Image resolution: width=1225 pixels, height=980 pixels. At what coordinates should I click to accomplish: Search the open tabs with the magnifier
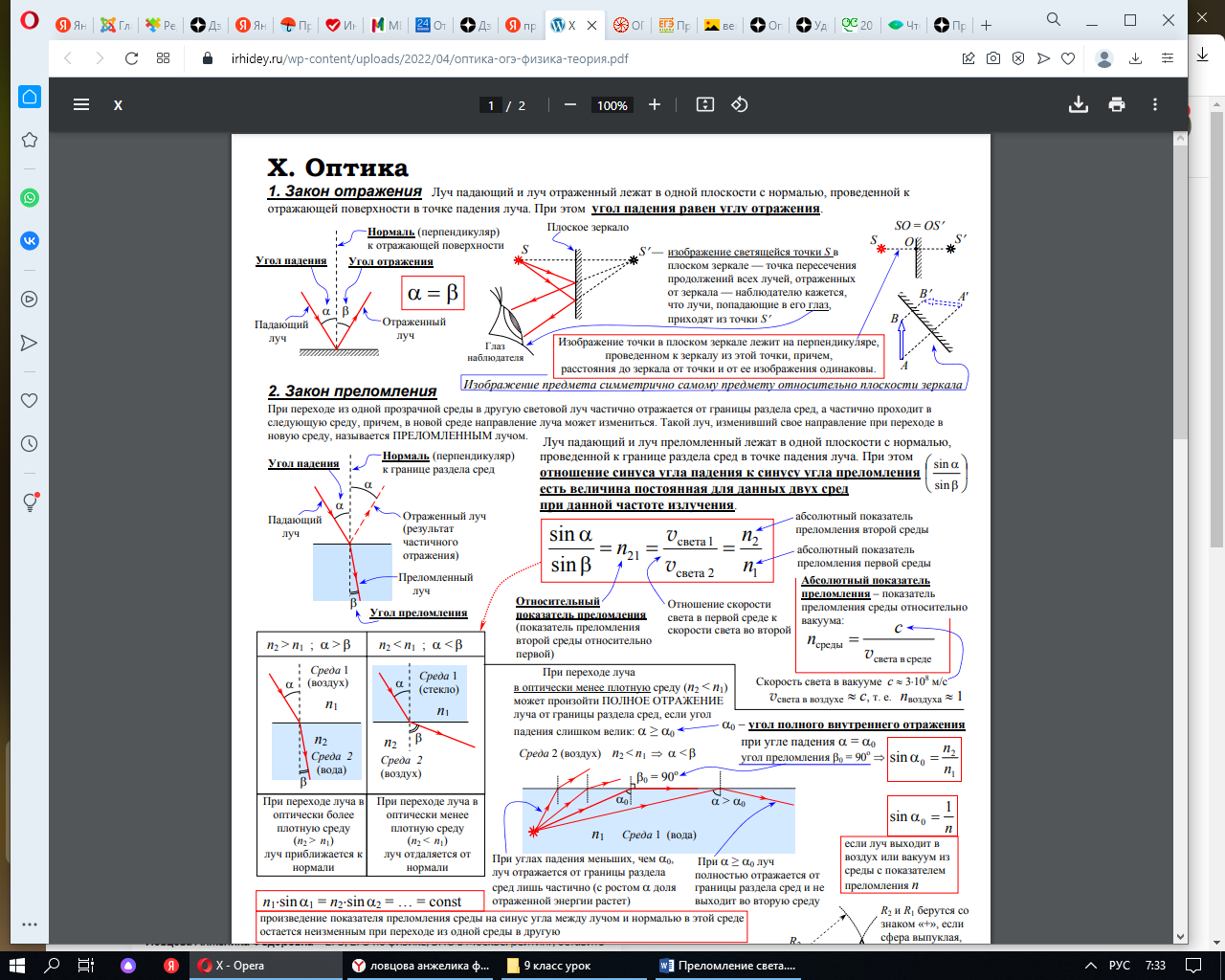tap(1054, 20)
